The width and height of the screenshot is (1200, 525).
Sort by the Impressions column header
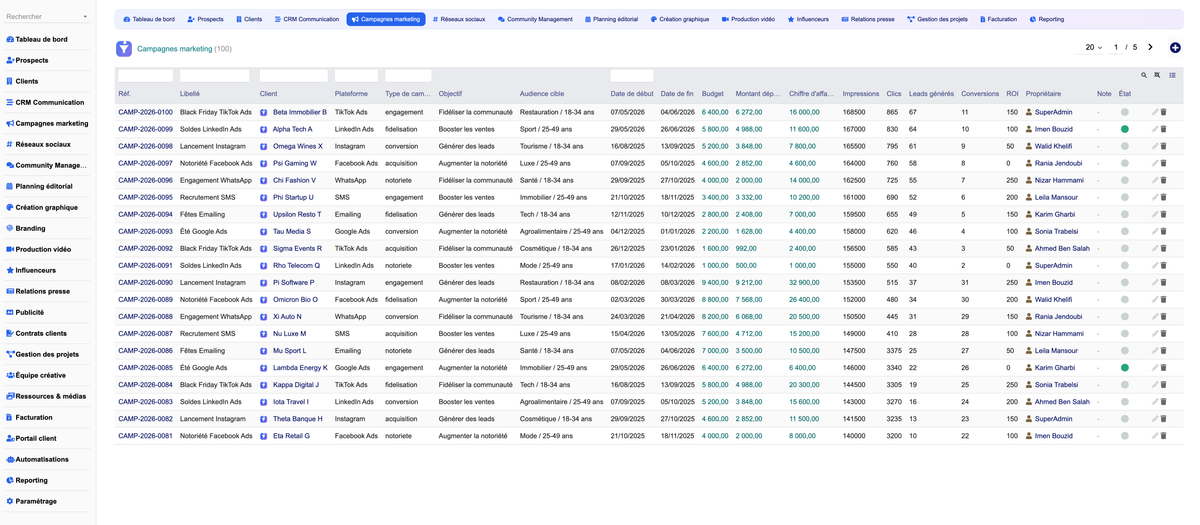(x=861, y=94)
